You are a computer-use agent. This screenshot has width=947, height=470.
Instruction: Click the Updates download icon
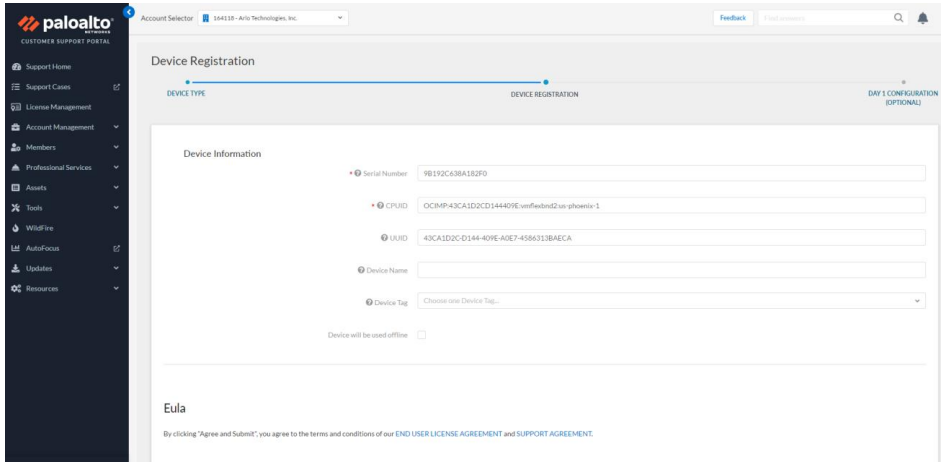16,268
